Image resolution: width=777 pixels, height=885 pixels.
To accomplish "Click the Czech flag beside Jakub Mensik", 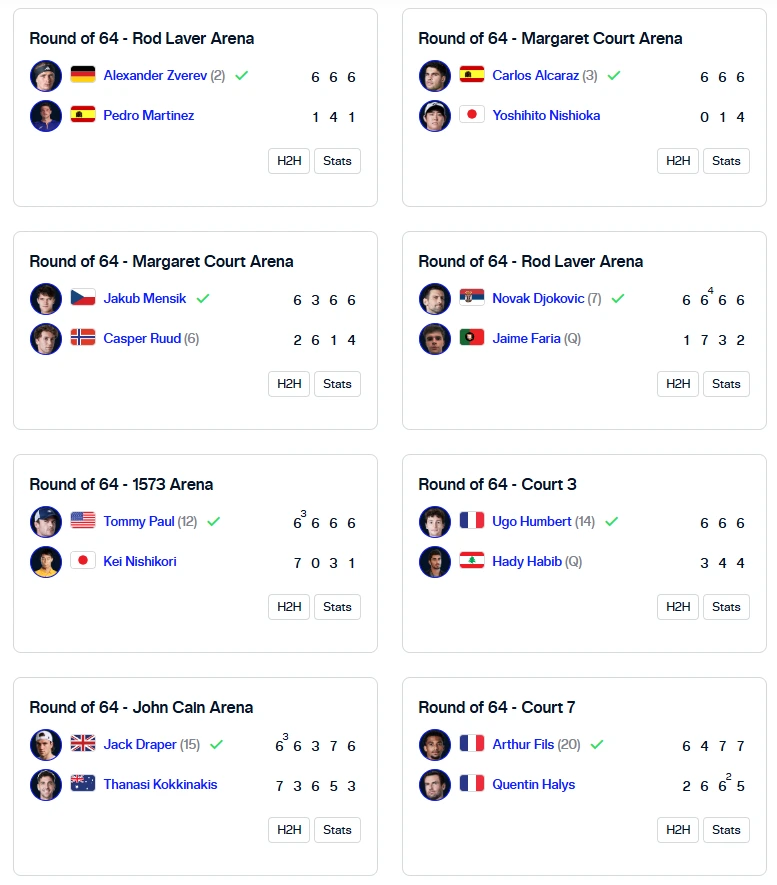I will click(83, 297).
